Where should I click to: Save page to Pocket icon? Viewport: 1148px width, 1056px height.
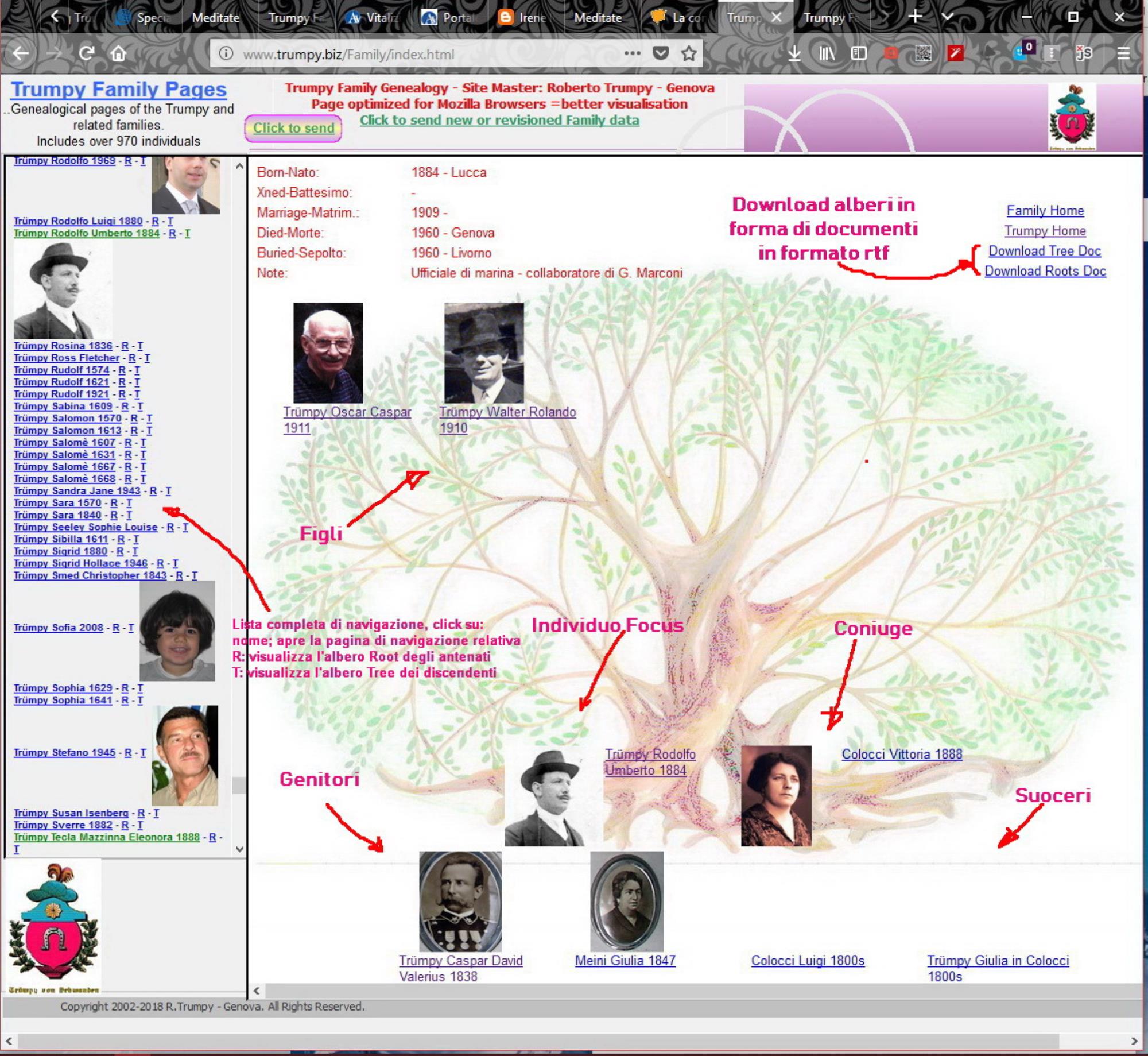[661, 53]
